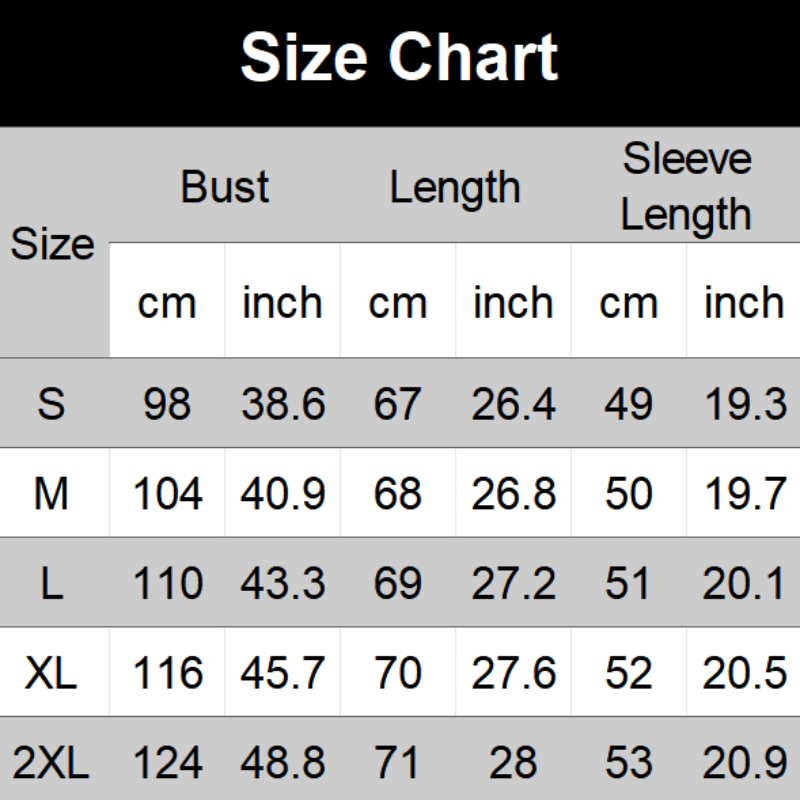Choose the XL size row label
This screenshot has width=800, height=800.
[x=52, y=674]
